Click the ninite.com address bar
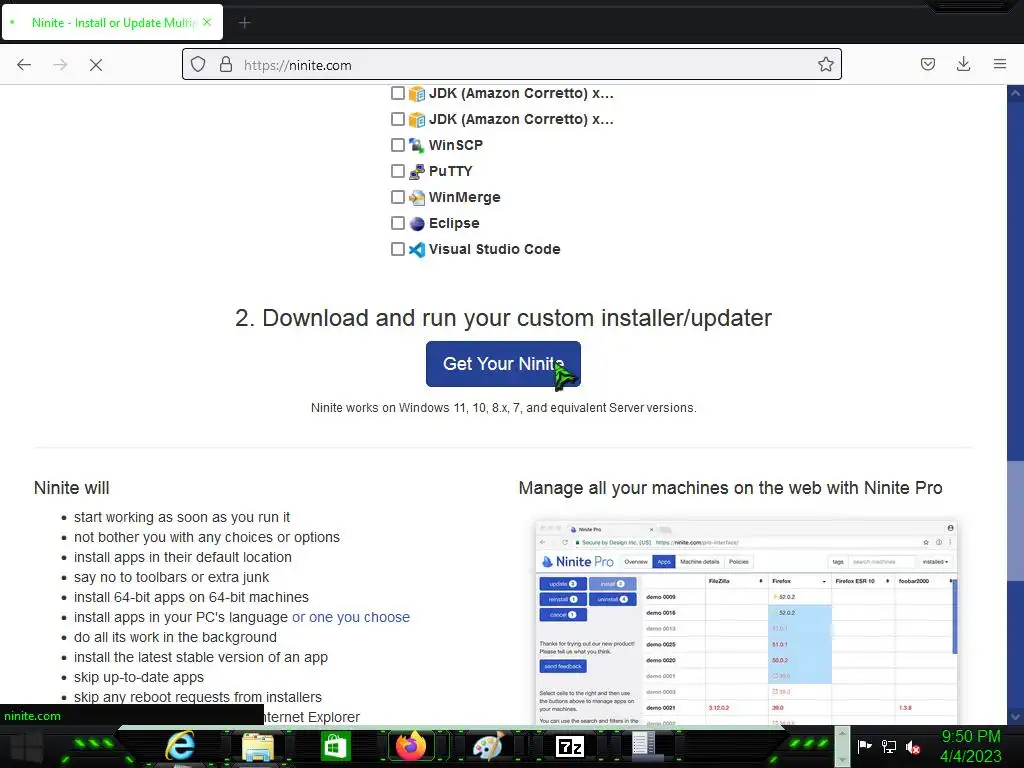The width and height of the screenshot is (1024, 768). tap(512, 64)
